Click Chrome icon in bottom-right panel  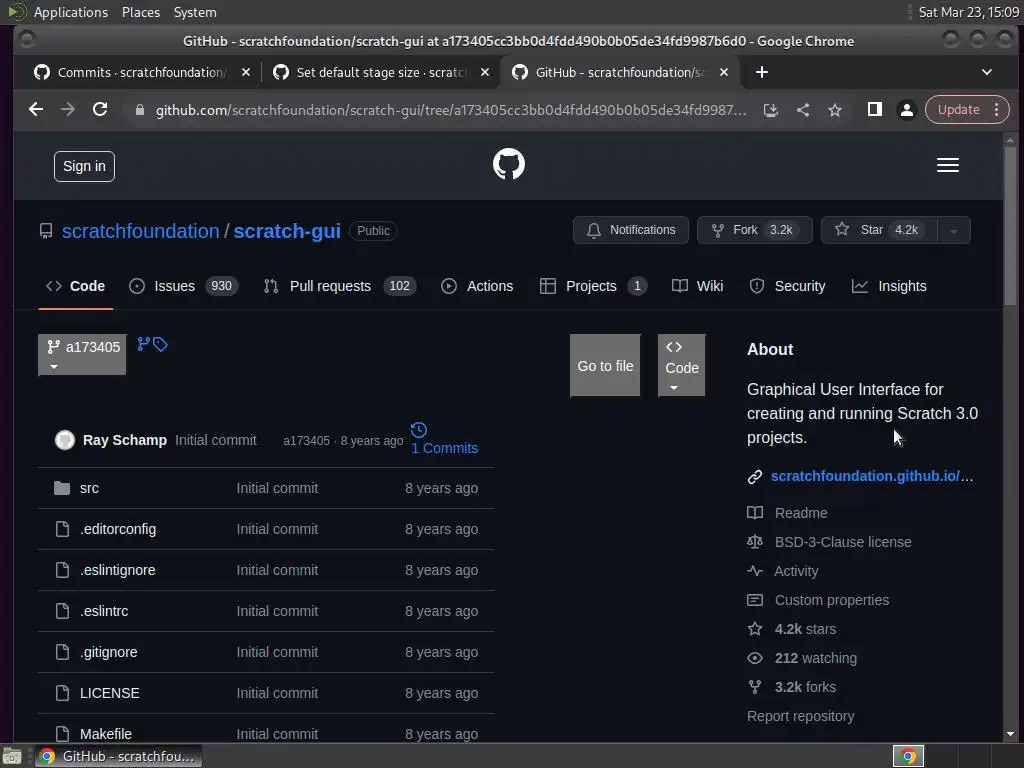[908, 756]
